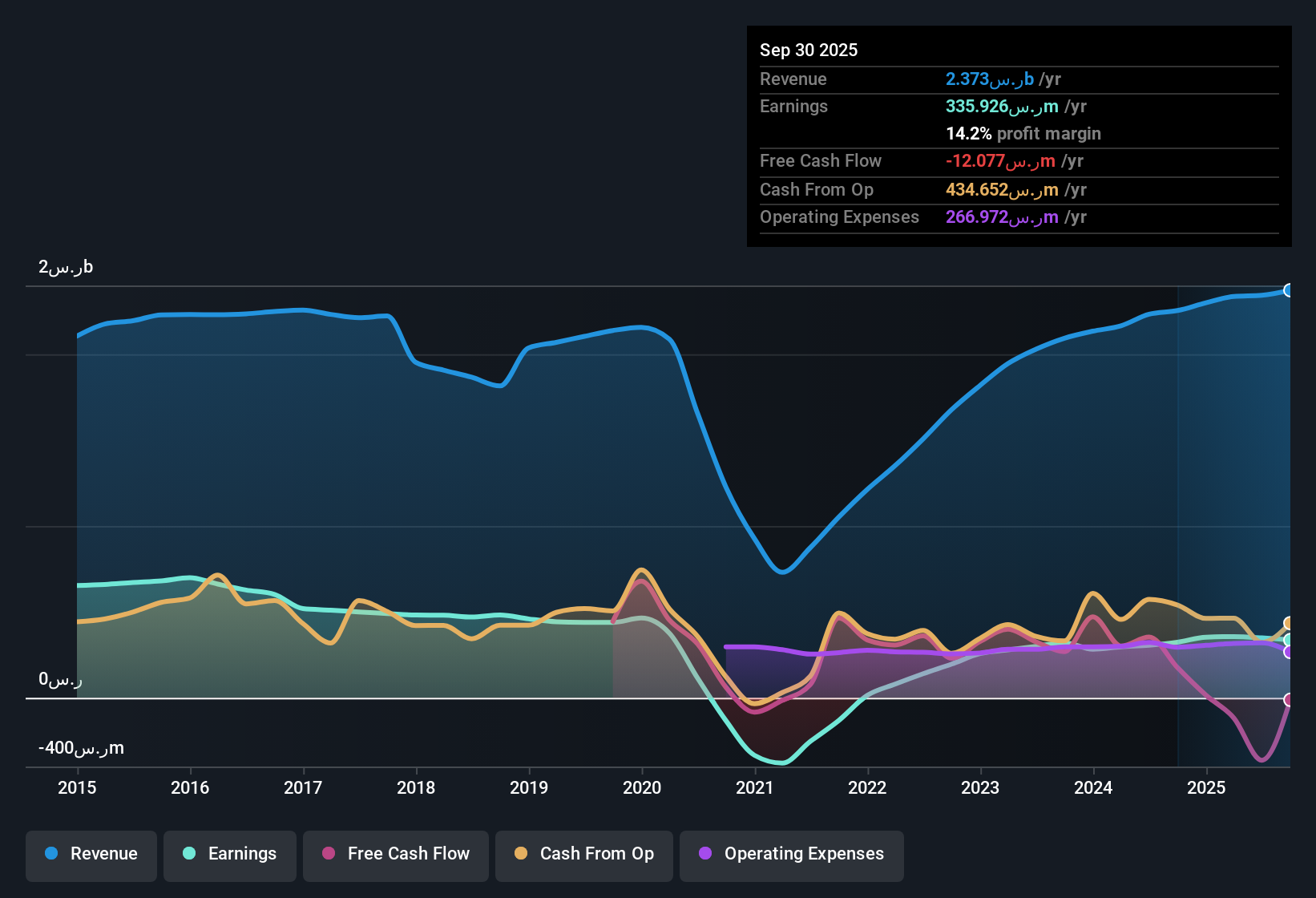Toggle the Earnings series visibility

click(230, 854)
